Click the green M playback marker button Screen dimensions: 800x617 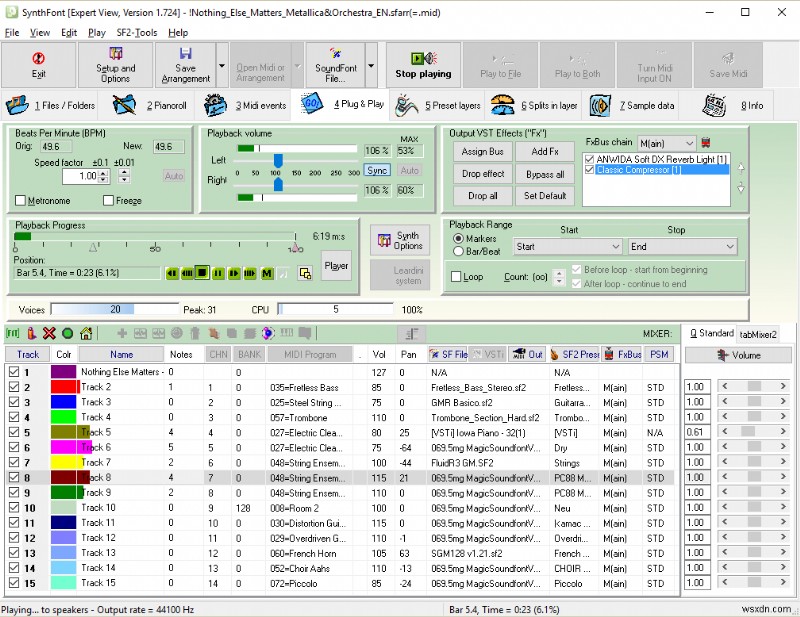267,273
